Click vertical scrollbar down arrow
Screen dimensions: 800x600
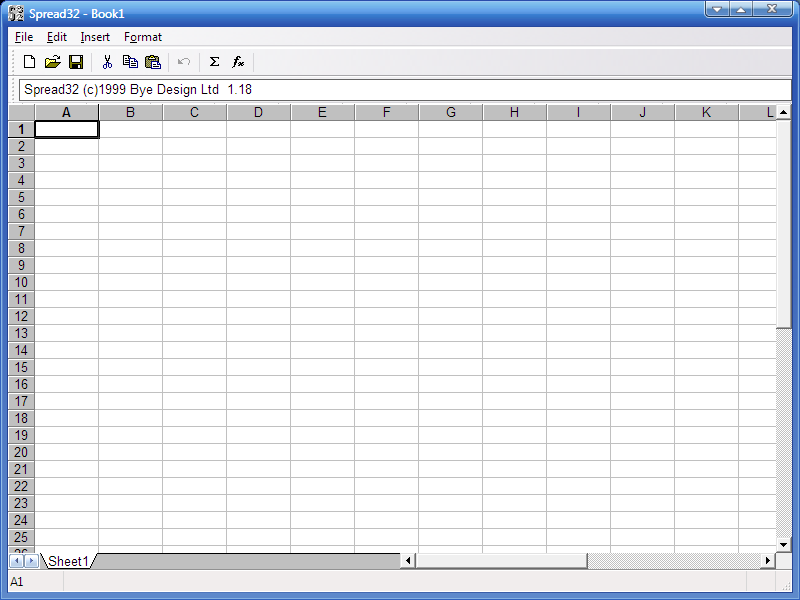[x=784, y=545]
